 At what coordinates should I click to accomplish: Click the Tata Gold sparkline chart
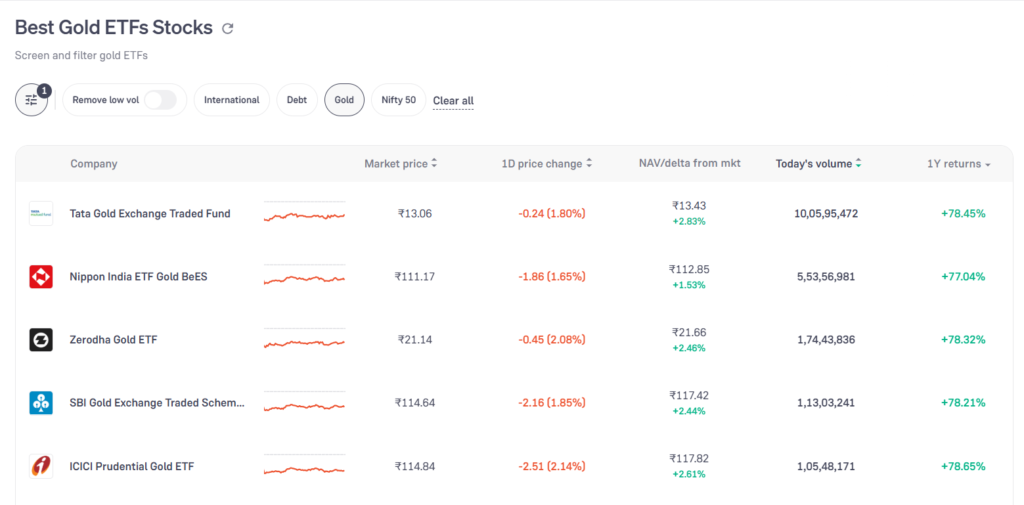pyautogui.click(x=304, y=214)
